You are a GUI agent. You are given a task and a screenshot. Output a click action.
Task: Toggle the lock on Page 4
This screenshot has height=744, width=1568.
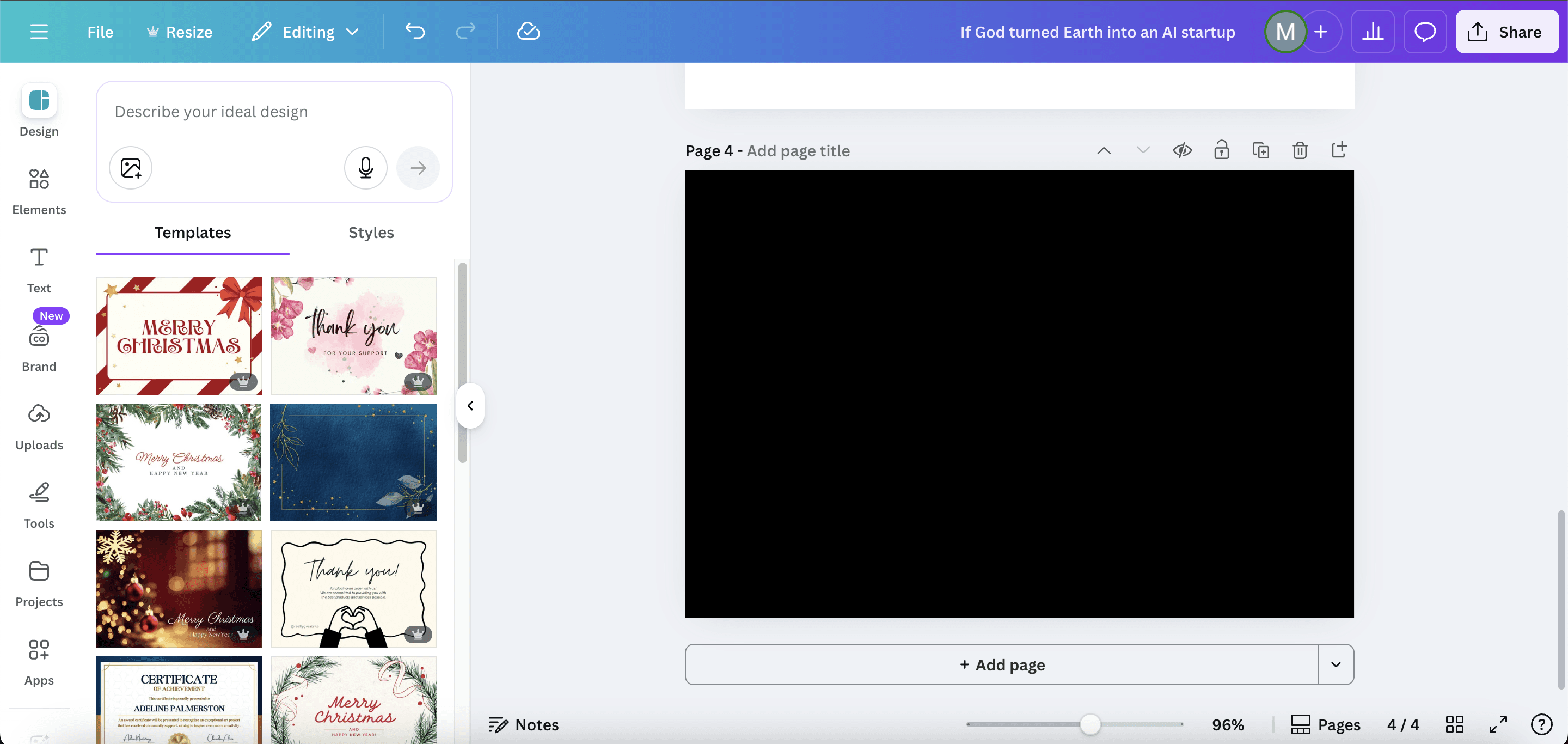point(1221,150)
